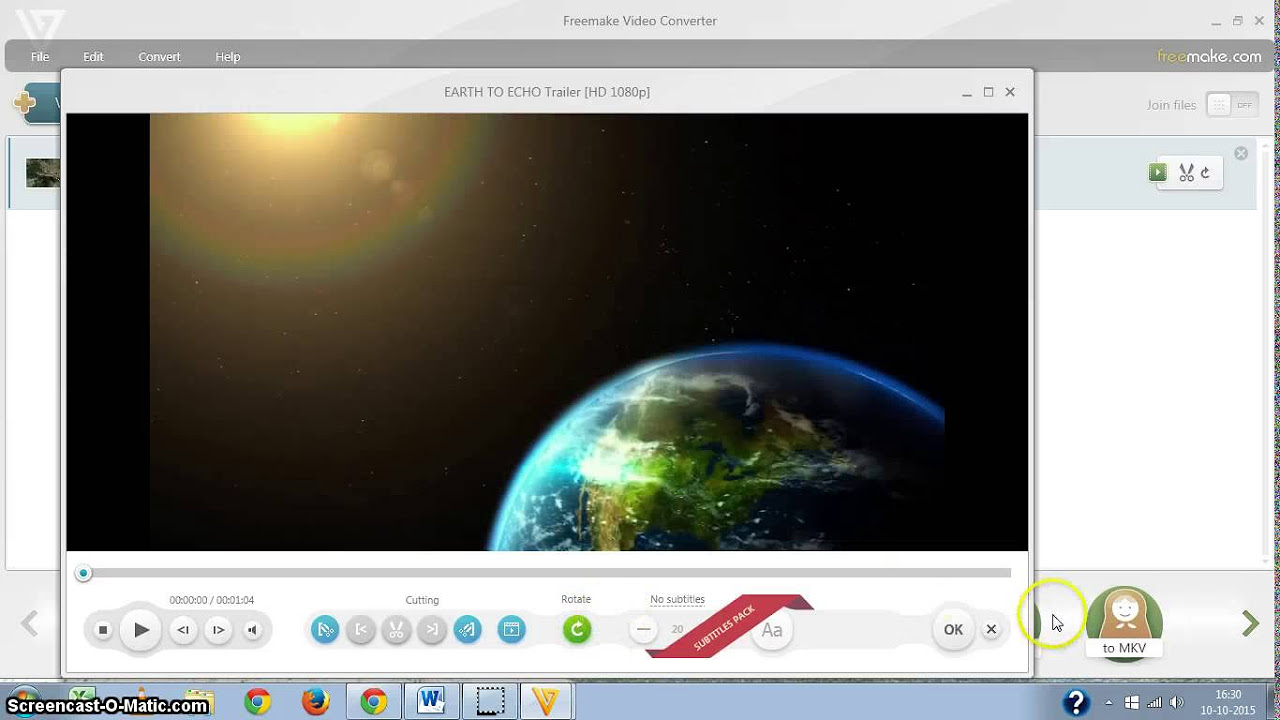The image size is (1280, 720).
Task: Open Microsoft Word from the taskbar
Action: 432,701
